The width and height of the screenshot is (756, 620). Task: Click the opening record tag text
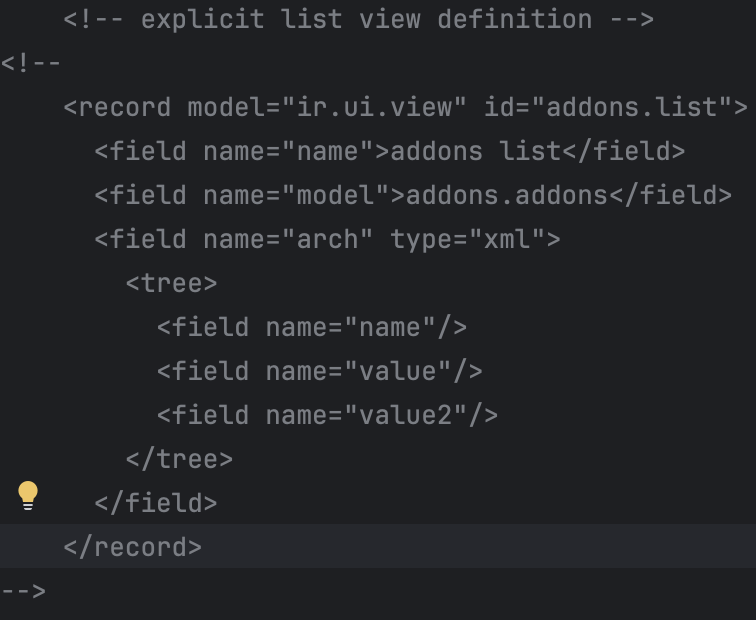(x=118, y=107)
